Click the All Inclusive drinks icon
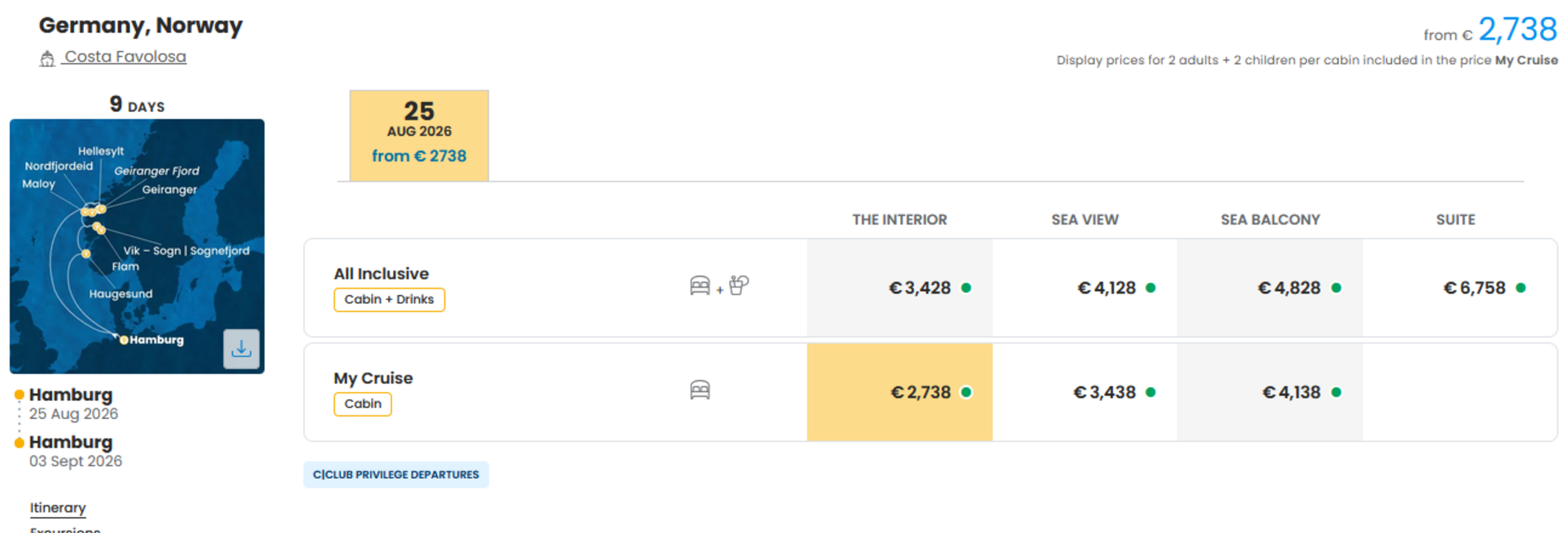 (x=739, y=285)
